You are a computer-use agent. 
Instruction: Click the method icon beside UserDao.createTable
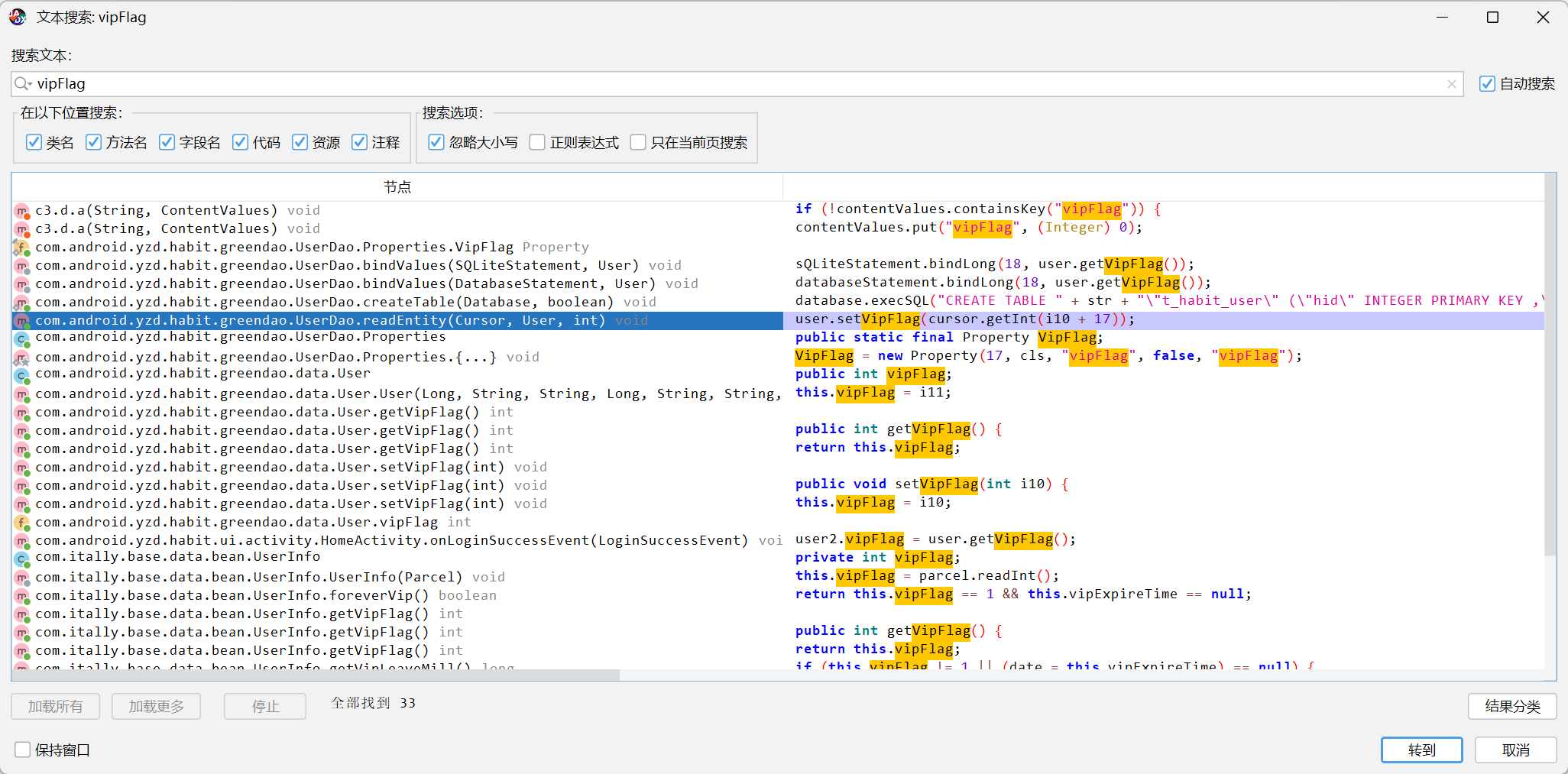tap(21, 303)
